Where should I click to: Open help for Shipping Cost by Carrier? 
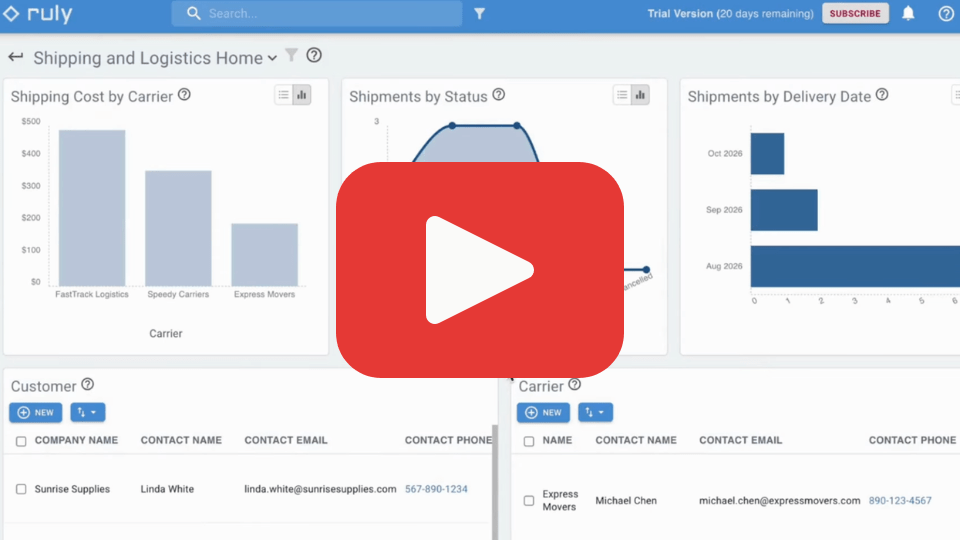point(184,95)
